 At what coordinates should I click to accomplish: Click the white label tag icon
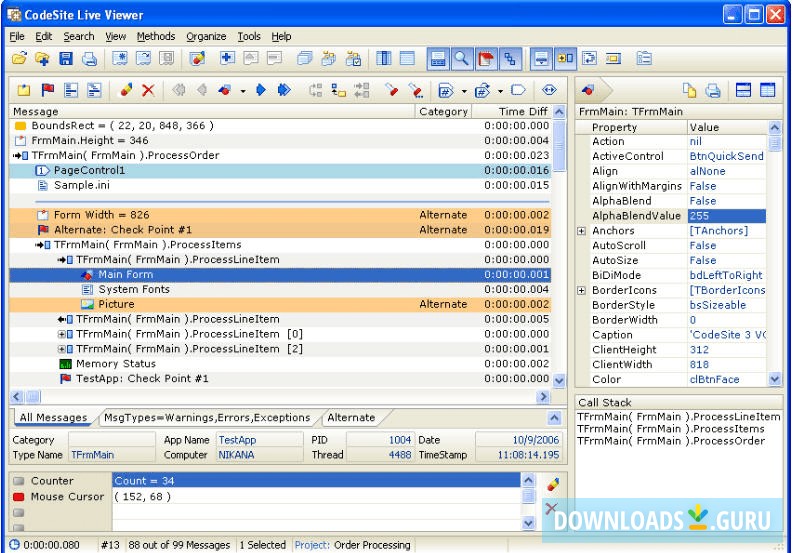[518, 90]
